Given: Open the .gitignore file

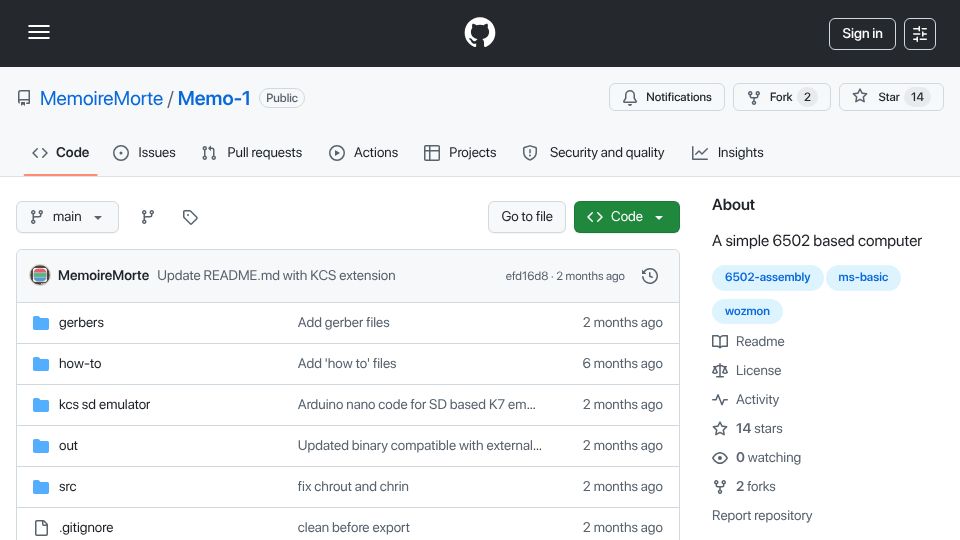Looking at the screenshot, I should click(86, 528).
